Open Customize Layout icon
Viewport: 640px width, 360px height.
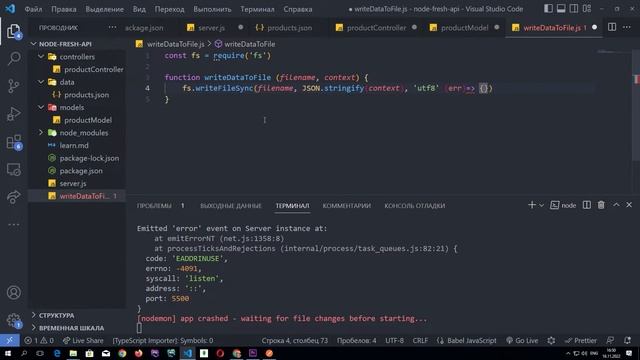[x=587, y=9]
